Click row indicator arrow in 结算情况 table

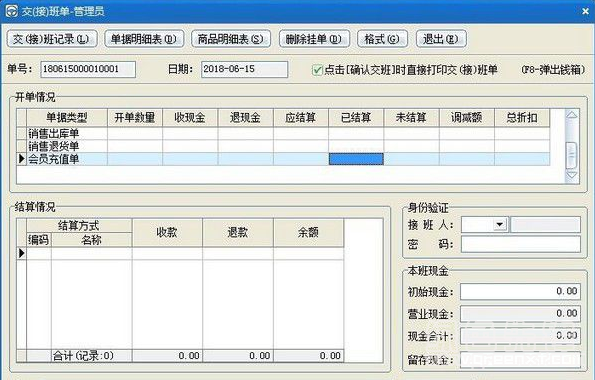(22, 253)
